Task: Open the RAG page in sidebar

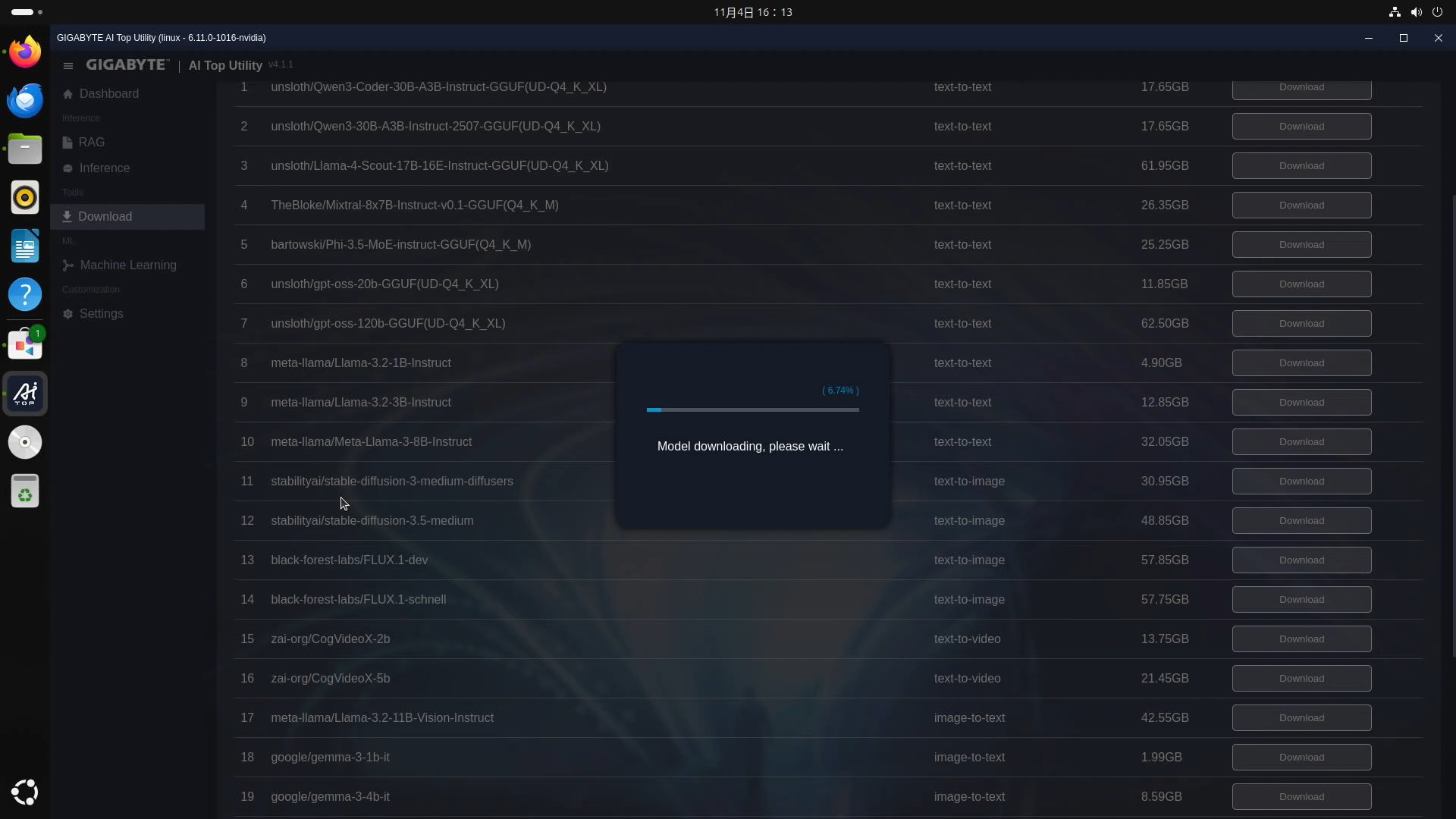Action: click(91, 143)
